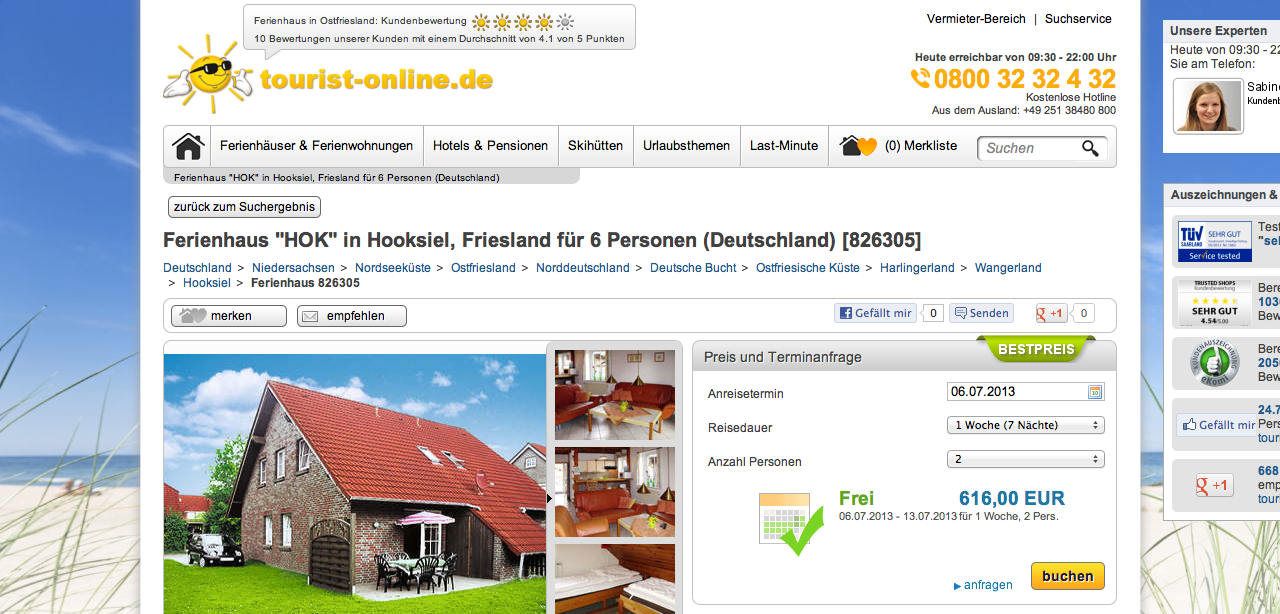Open the Hotels & Pensionen menu
This screenshot has height=614, width=1280.
click(x=490, y=146)
